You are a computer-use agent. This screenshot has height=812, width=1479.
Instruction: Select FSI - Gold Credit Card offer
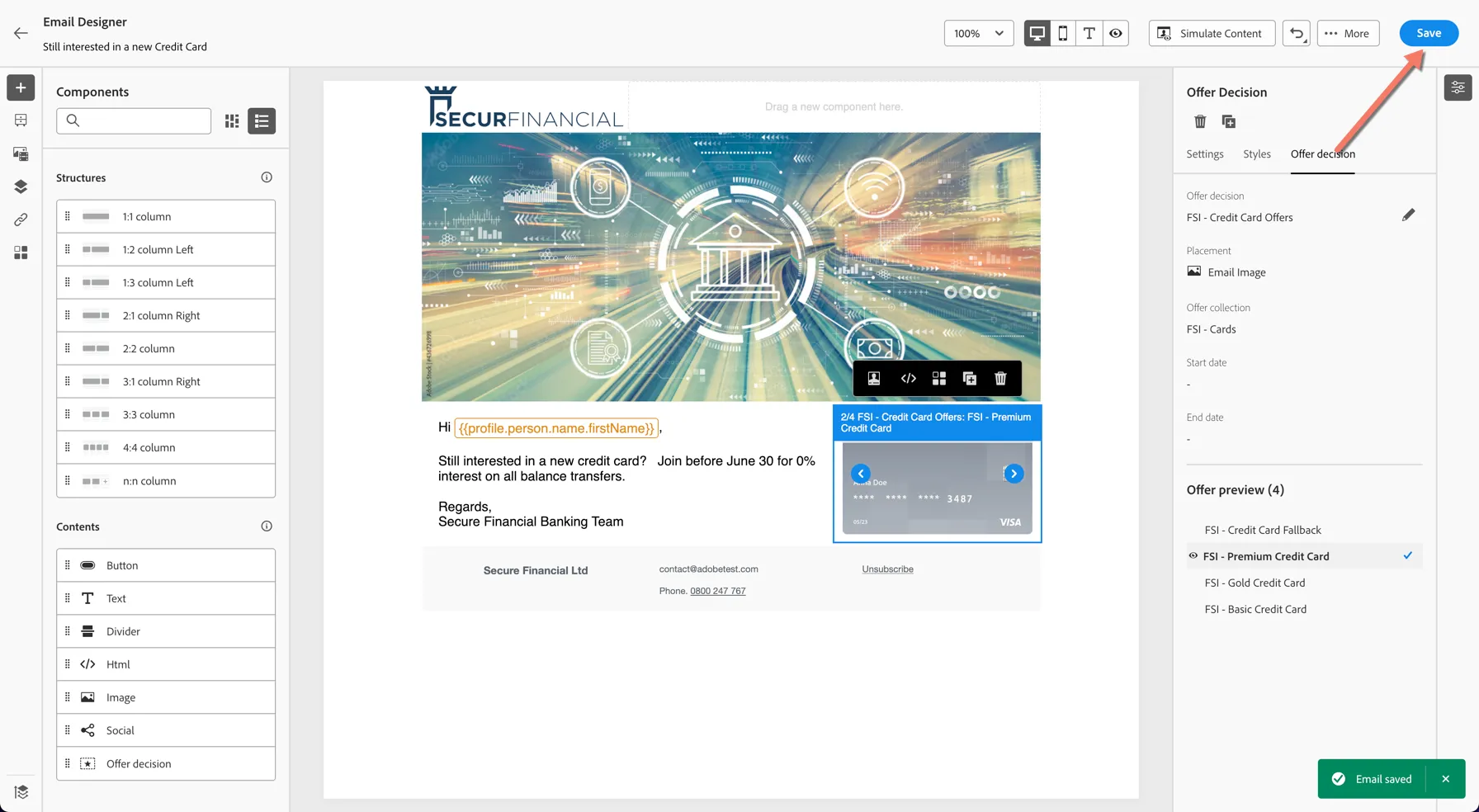coord(1255,583)
